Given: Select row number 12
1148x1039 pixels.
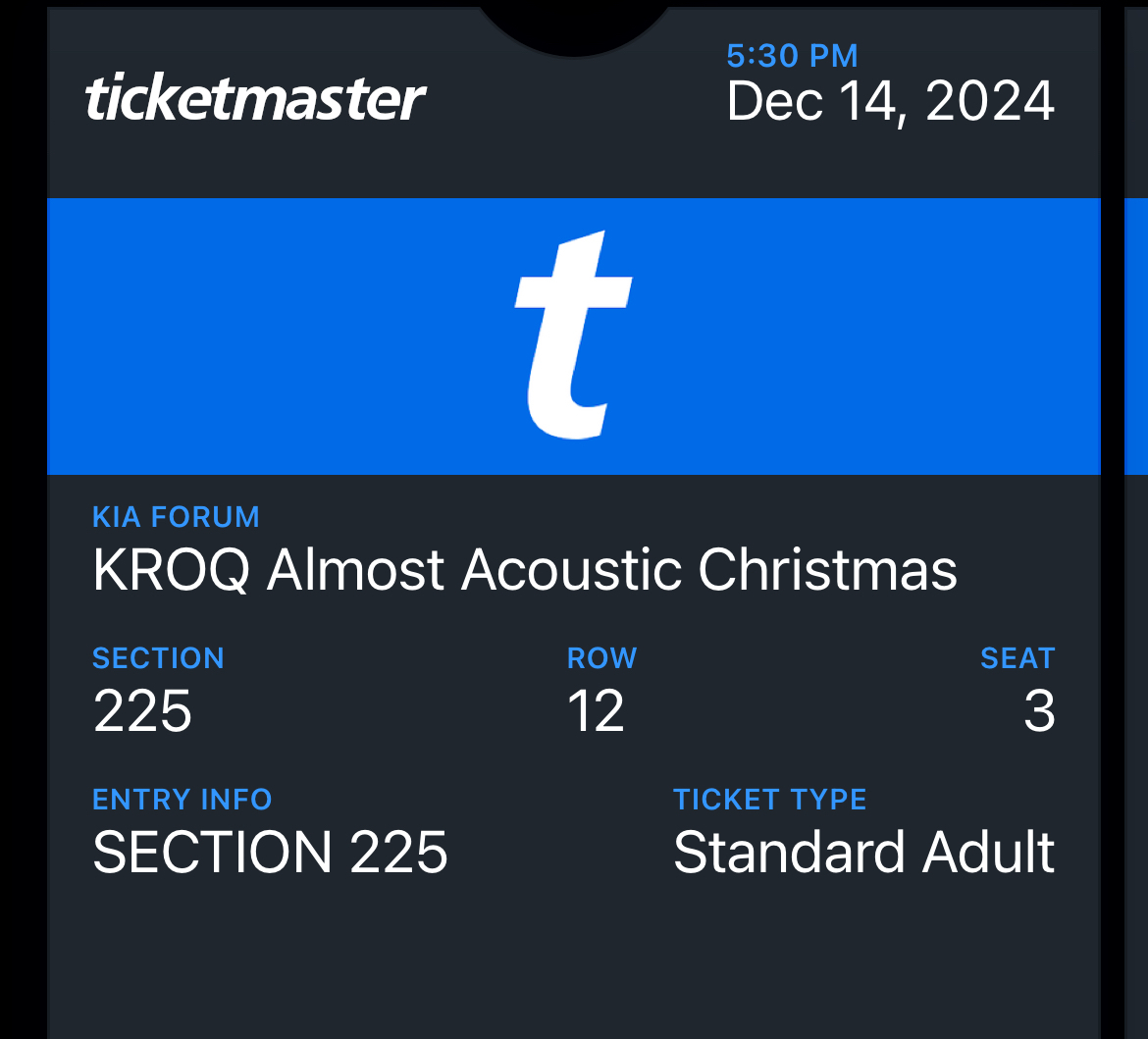Looking at the screenshot, I should click(x=596, y=710).
